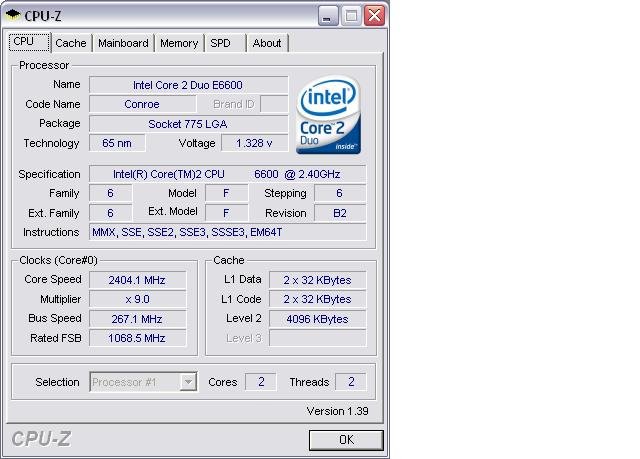
Task: Click the Level 2 cache value field
Action: [316, 319]
